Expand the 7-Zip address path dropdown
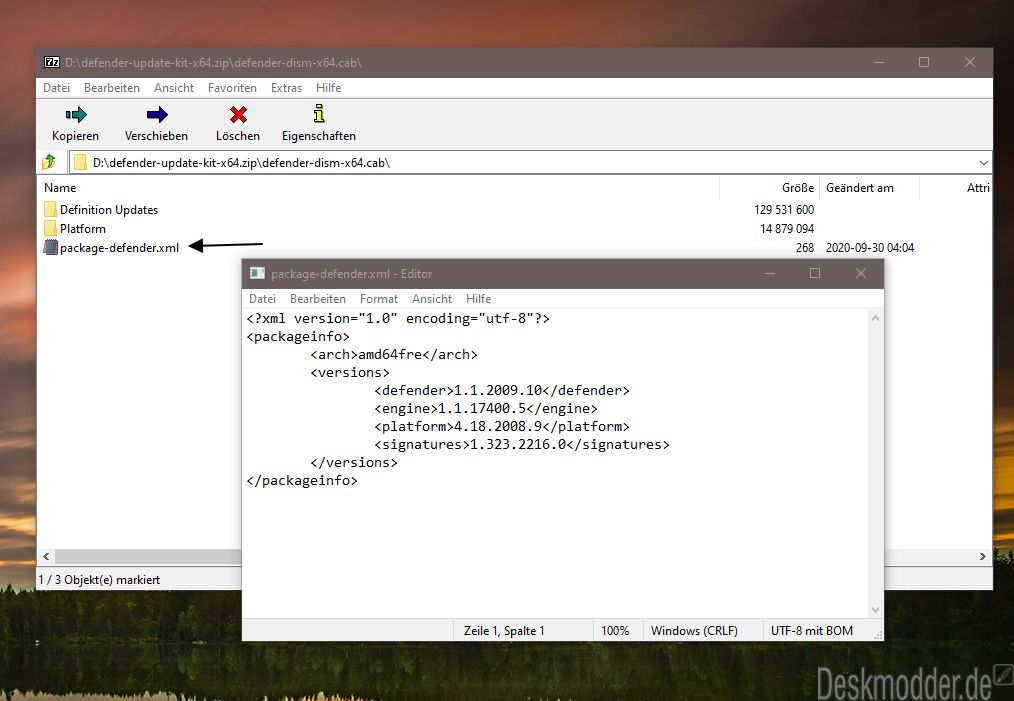This screenshot has height=701, width=1014. [x=984, y=163]
